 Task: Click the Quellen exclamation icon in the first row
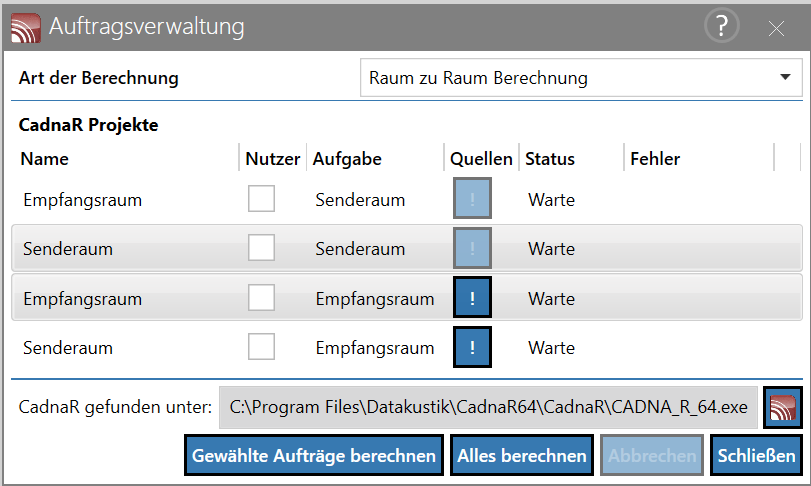point(472,199)
